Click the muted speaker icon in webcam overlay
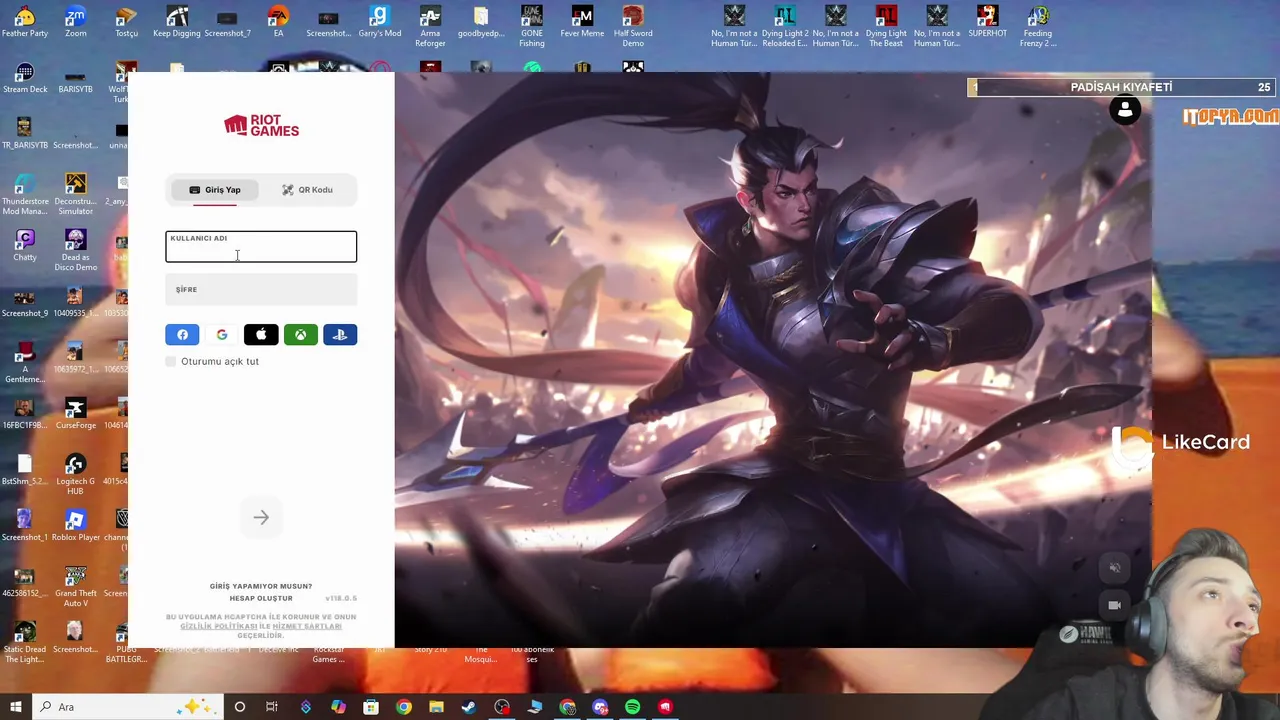The image size is (1280, 720). tap(1114, 568)
